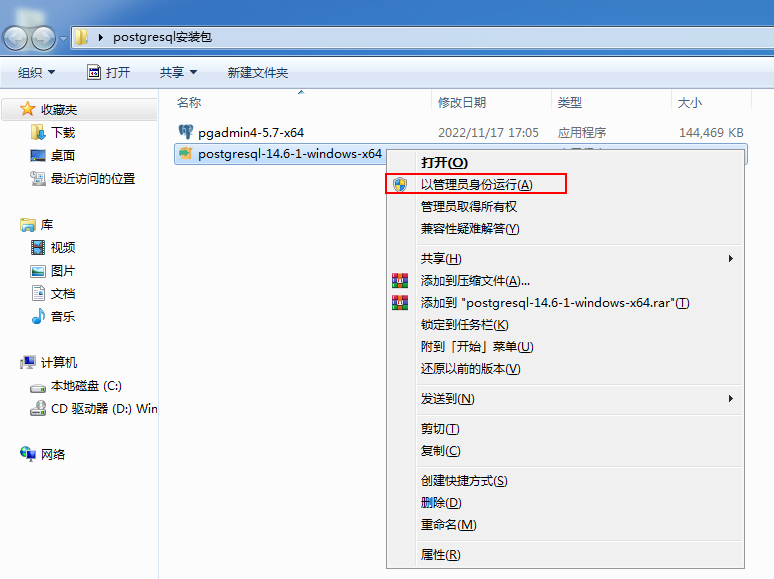Select the pgadmin4-5.7-x64 file name
This screenshot has height=579, width=774.
(x=251, y=133)
